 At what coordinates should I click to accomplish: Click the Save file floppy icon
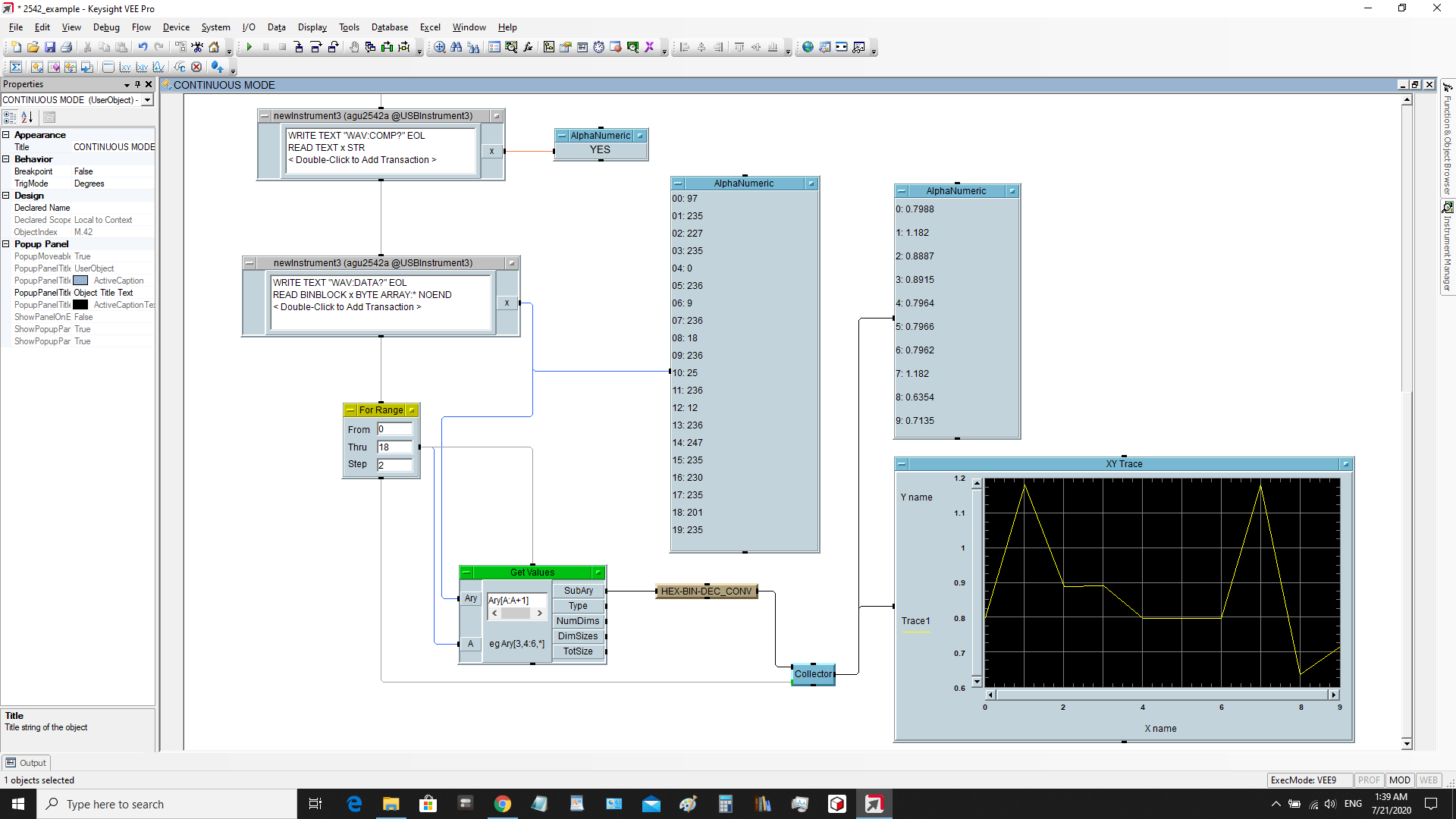[50, 47]
